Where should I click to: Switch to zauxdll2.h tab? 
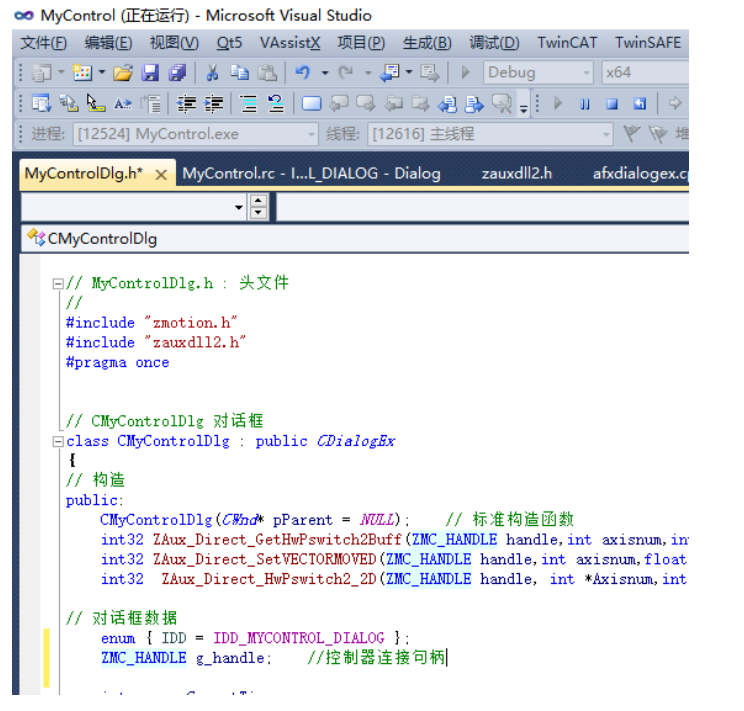(517, 174)
